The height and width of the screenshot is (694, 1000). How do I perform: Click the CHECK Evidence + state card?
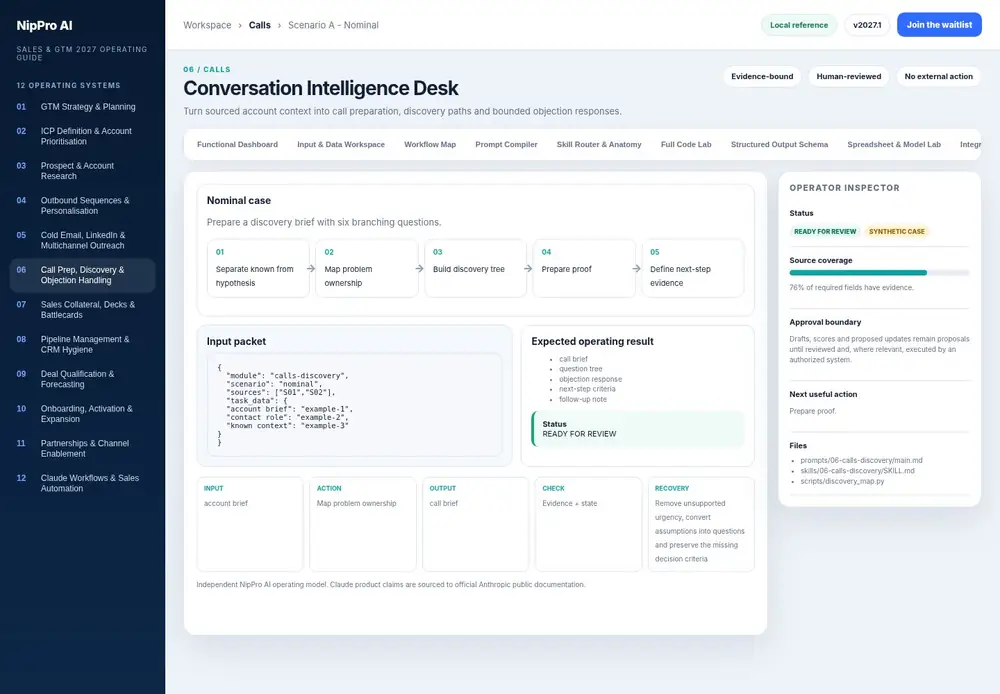589,524
